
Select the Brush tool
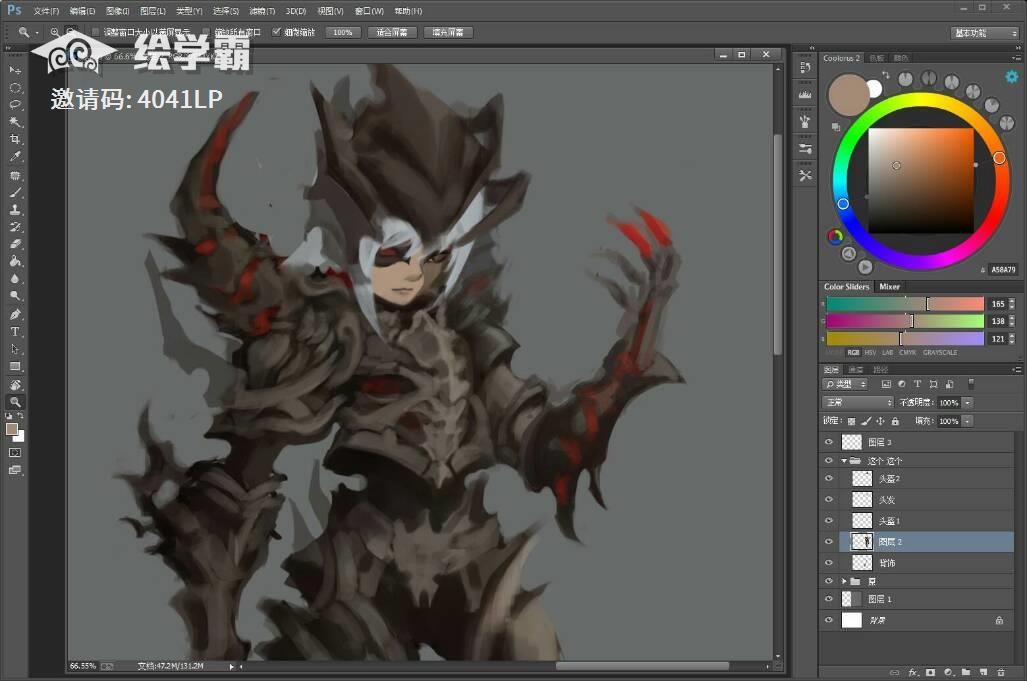coord(15,193)
